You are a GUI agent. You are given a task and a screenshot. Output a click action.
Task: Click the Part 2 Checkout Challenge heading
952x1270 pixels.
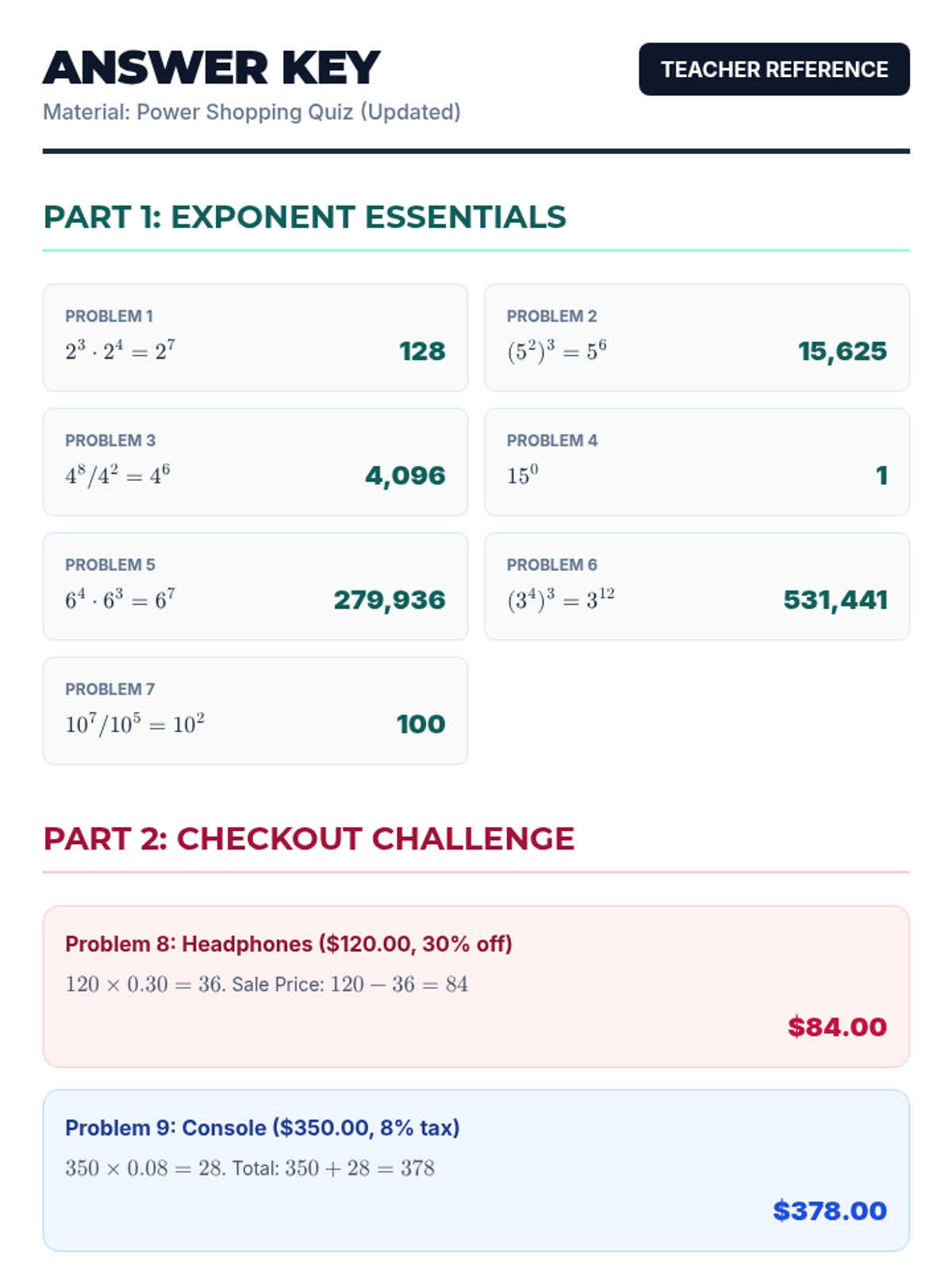[x=309, y=839]
